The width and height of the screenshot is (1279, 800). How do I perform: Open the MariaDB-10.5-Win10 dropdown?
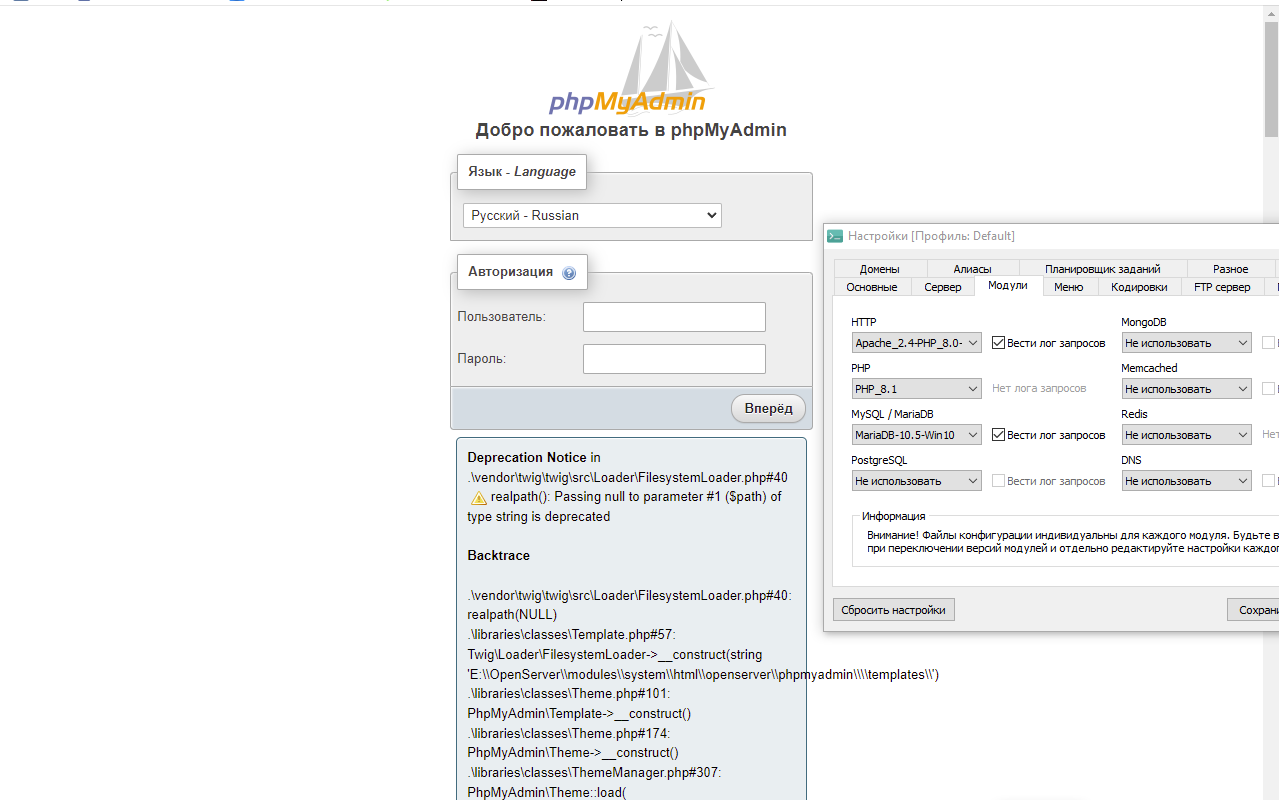pyautogui.click(x=916, y=435)
